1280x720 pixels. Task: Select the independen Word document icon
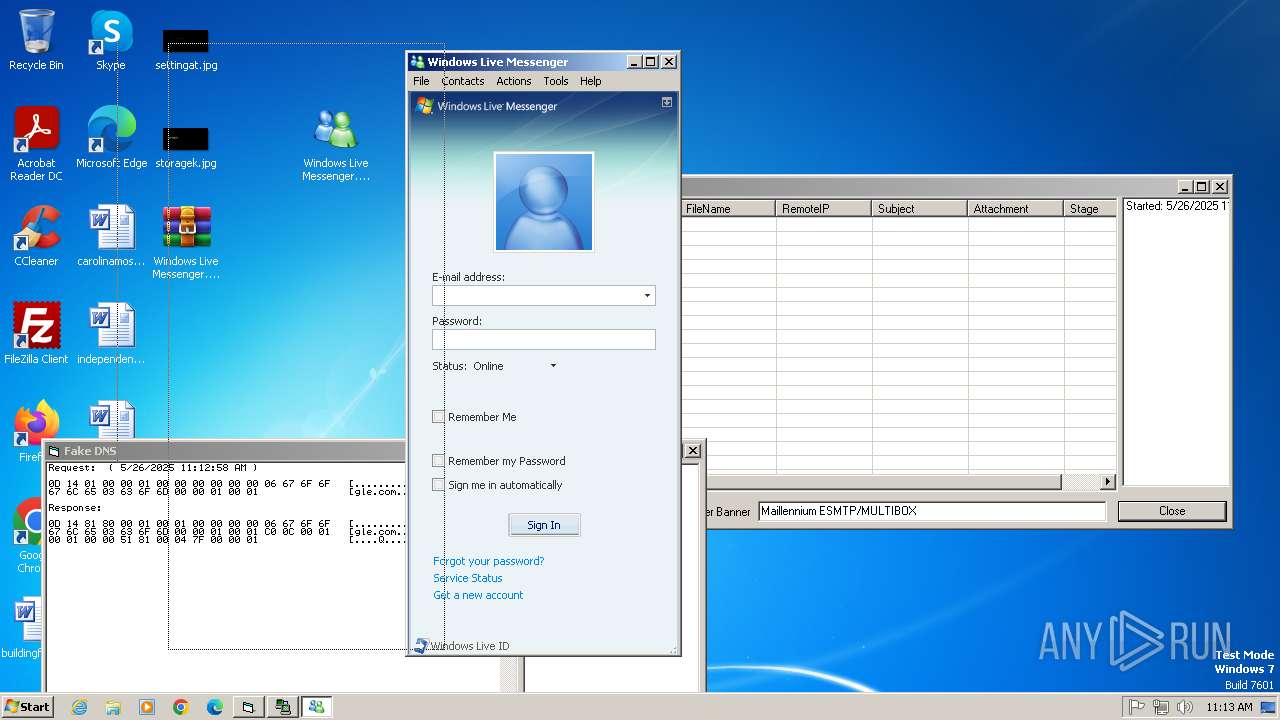(111, 334)
